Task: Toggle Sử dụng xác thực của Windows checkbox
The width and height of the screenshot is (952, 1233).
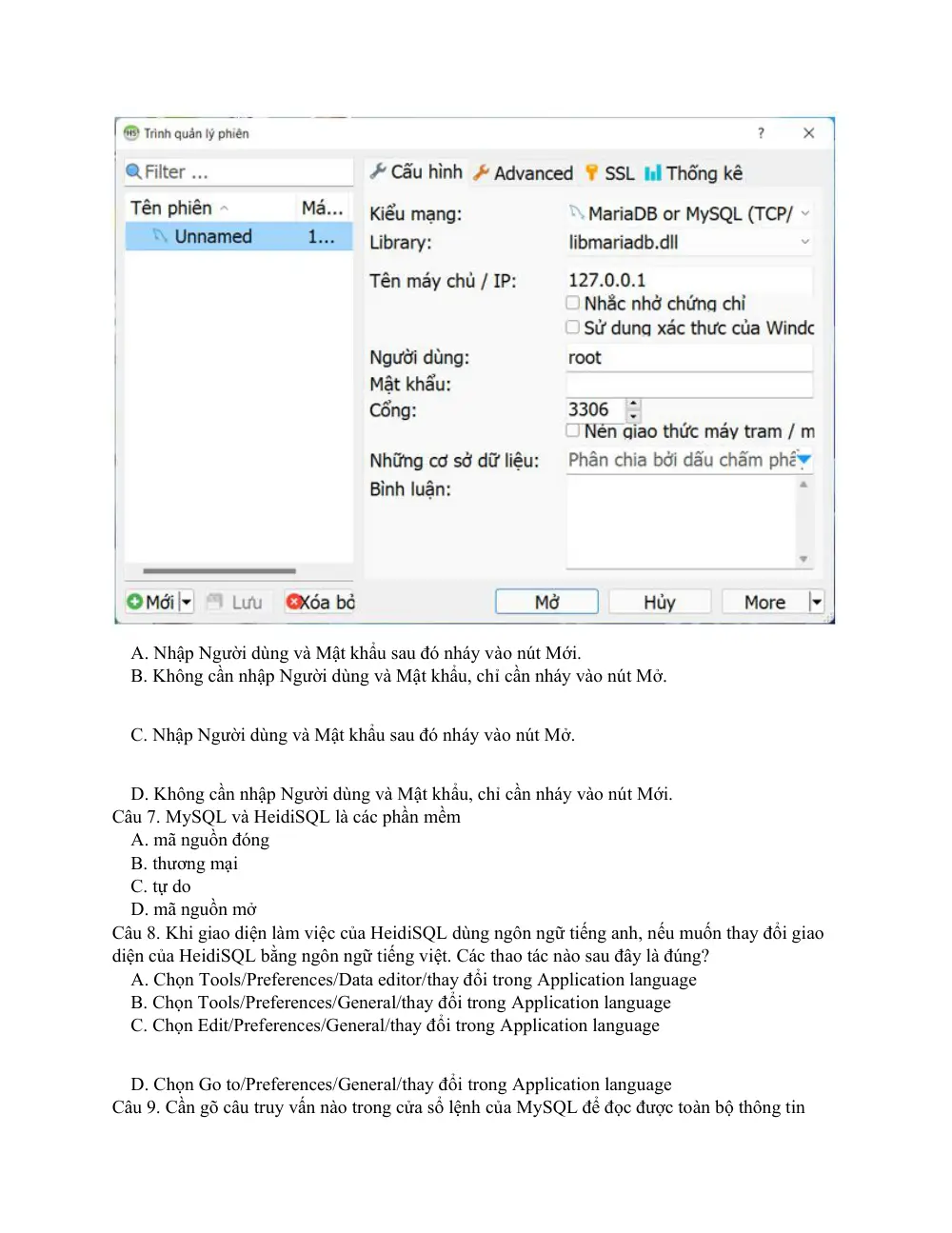Action: point(572,328)
